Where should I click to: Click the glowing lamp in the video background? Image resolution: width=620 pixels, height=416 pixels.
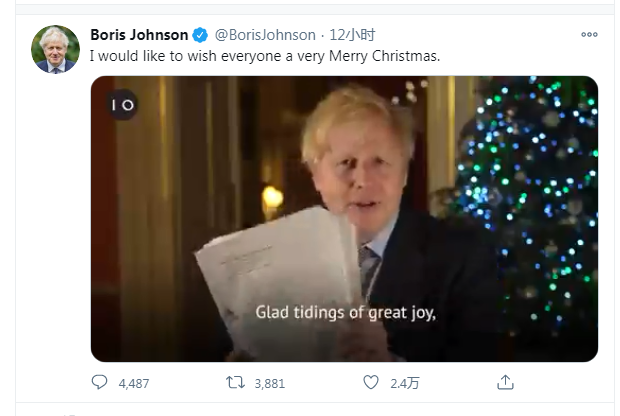272,197
